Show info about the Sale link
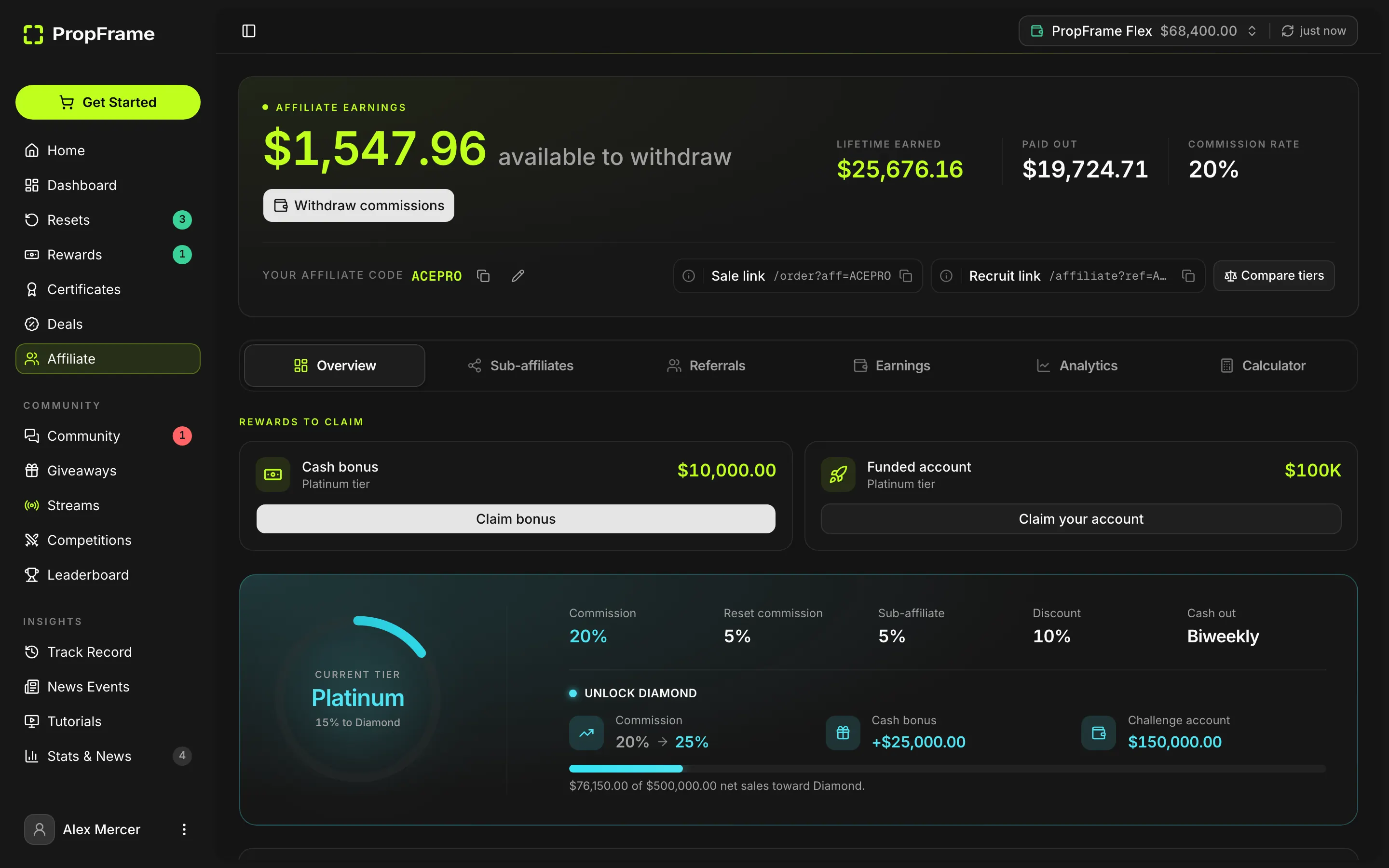 click(689, 276)
